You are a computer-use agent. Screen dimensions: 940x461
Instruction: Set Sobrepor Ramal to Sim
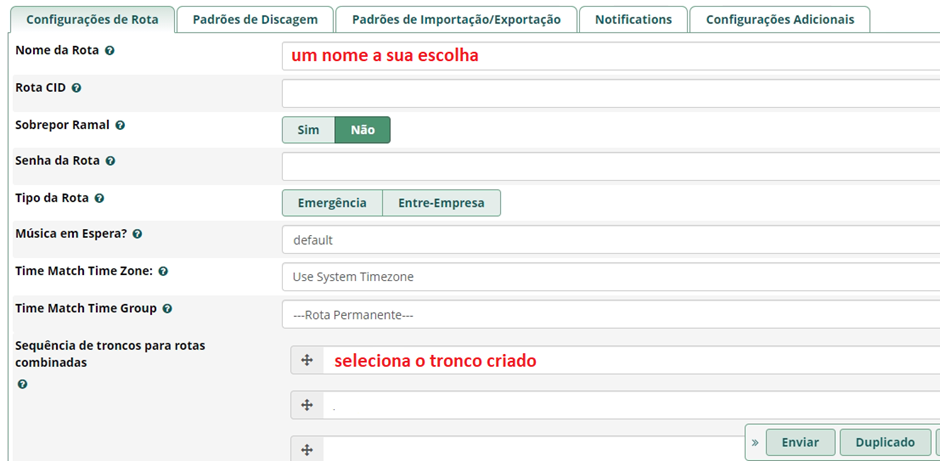(308, 130)
